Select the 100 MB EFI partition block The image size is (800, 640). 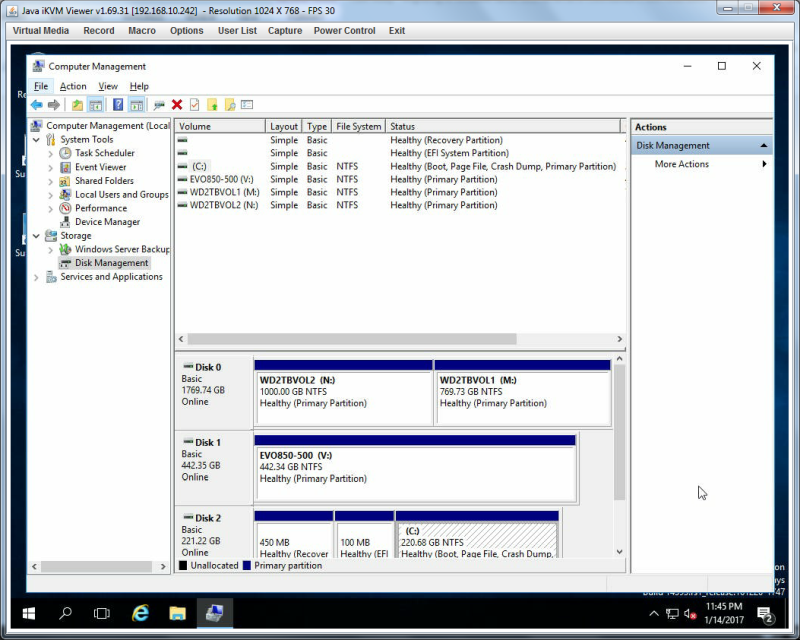[364, 535]
